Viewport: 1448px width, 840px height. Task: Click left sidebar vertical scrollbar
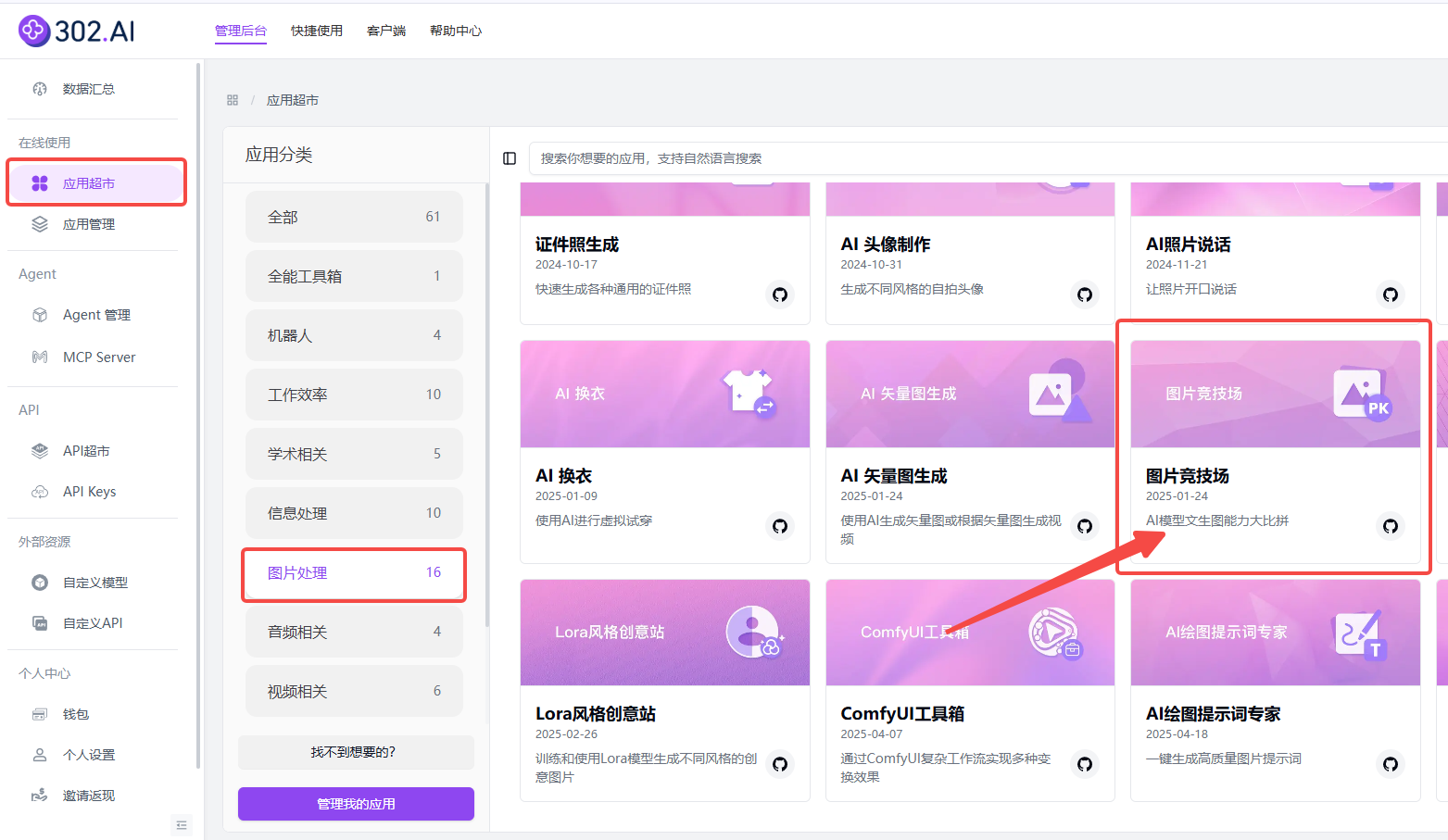198,415
